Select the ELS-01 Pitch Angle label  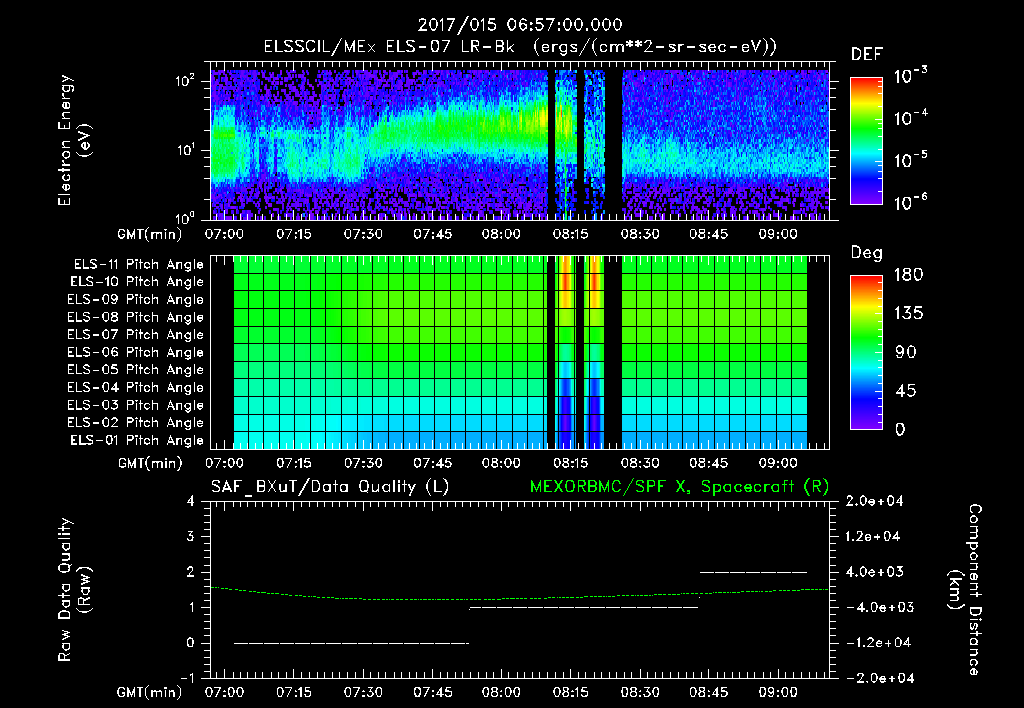point(137,441)
